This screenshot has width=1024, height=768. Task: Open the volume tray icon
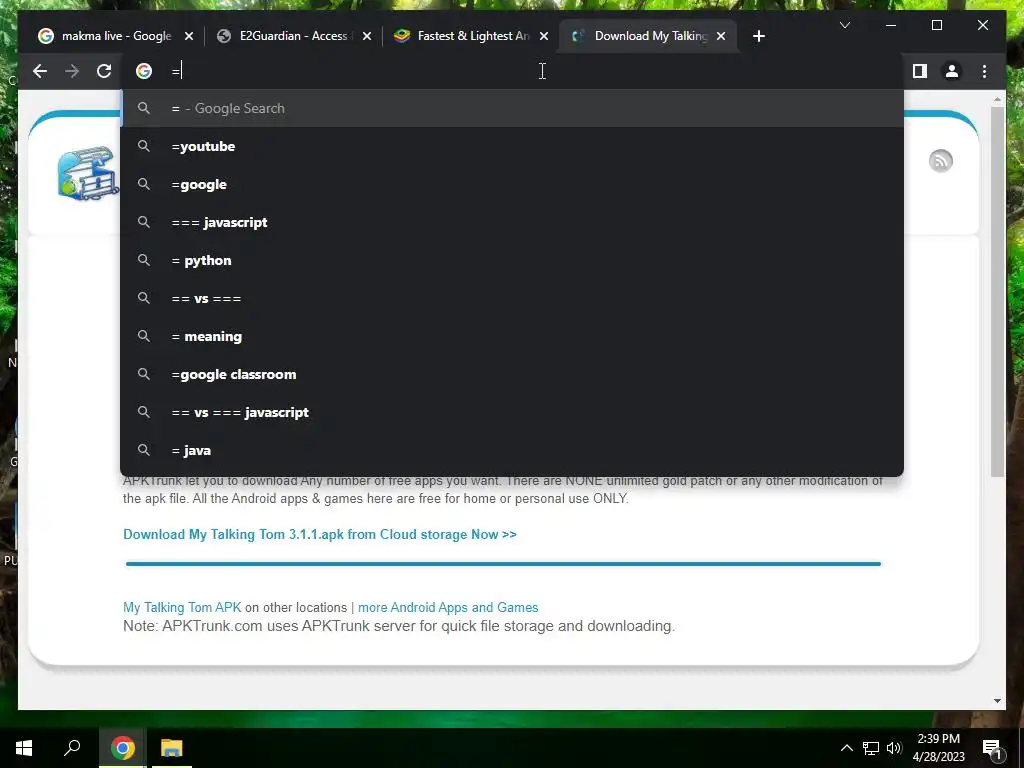[x=894, y=748]
